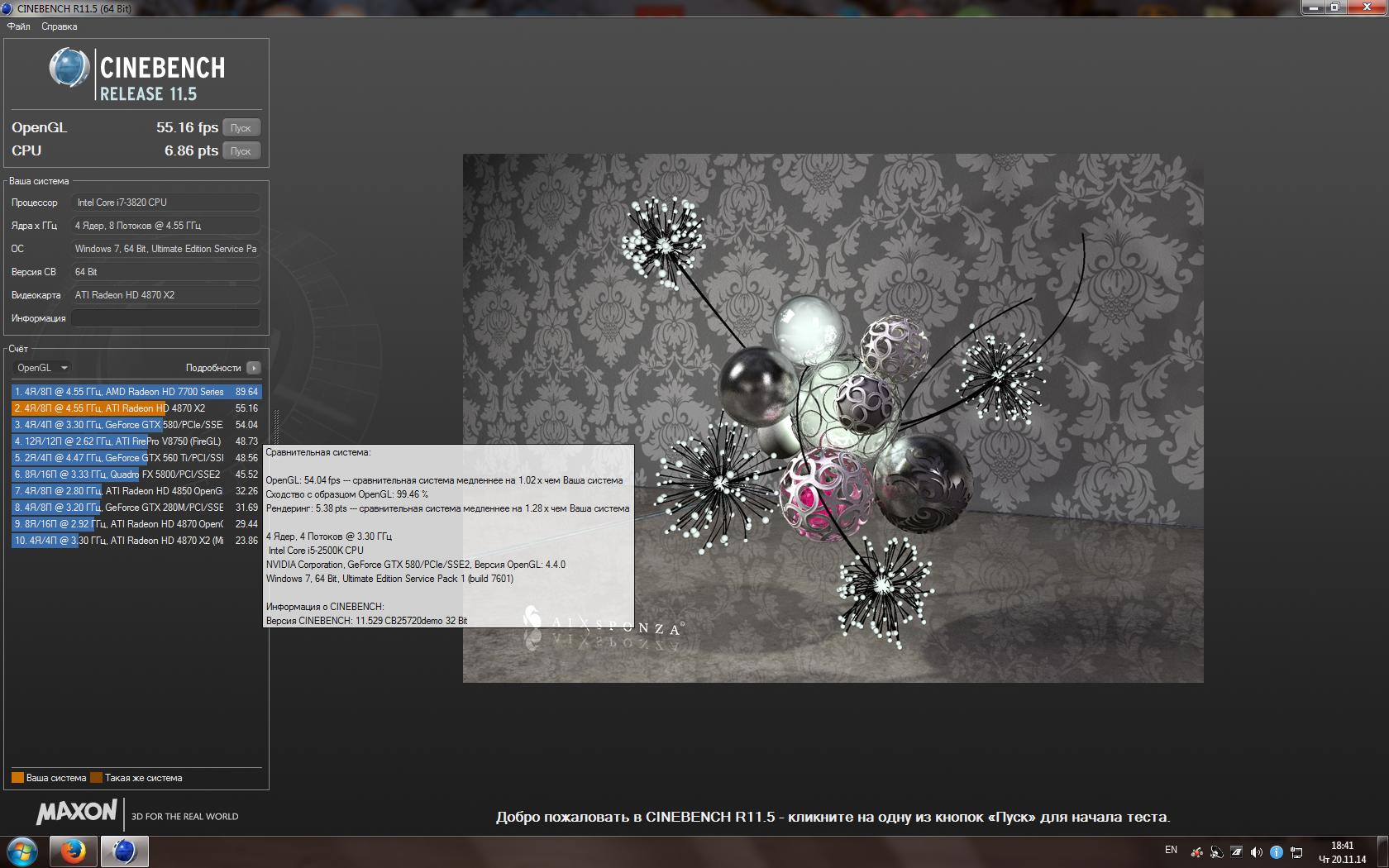Viewport: 1389px width, 868px height.
Task: Open the Windows Start menu orb
Action: click(22, 851)
